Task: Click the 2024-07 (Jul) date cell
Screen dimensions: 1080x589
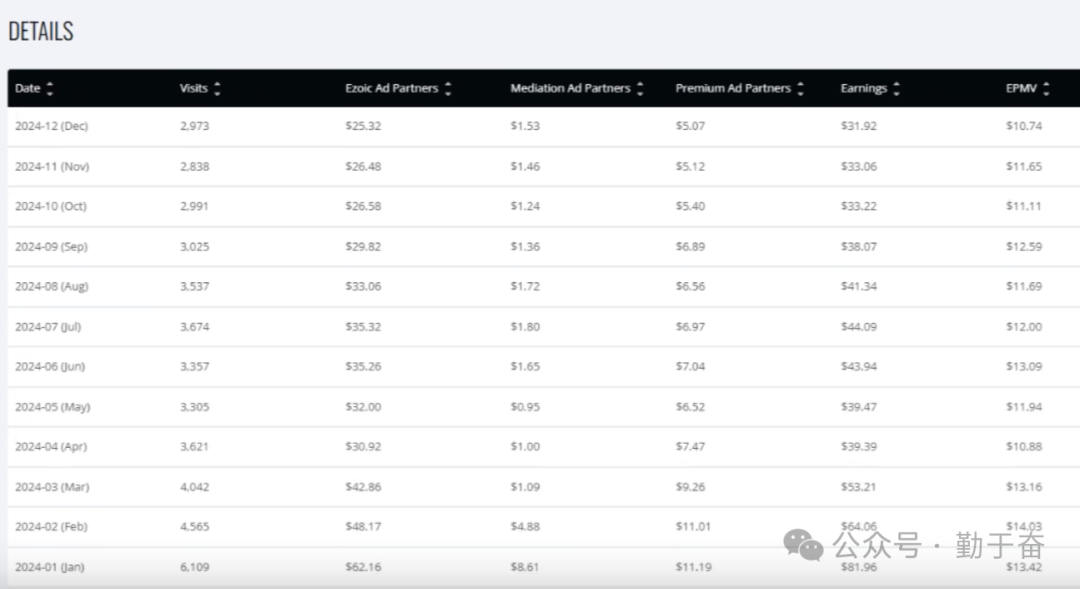Action: coord(48,327)
